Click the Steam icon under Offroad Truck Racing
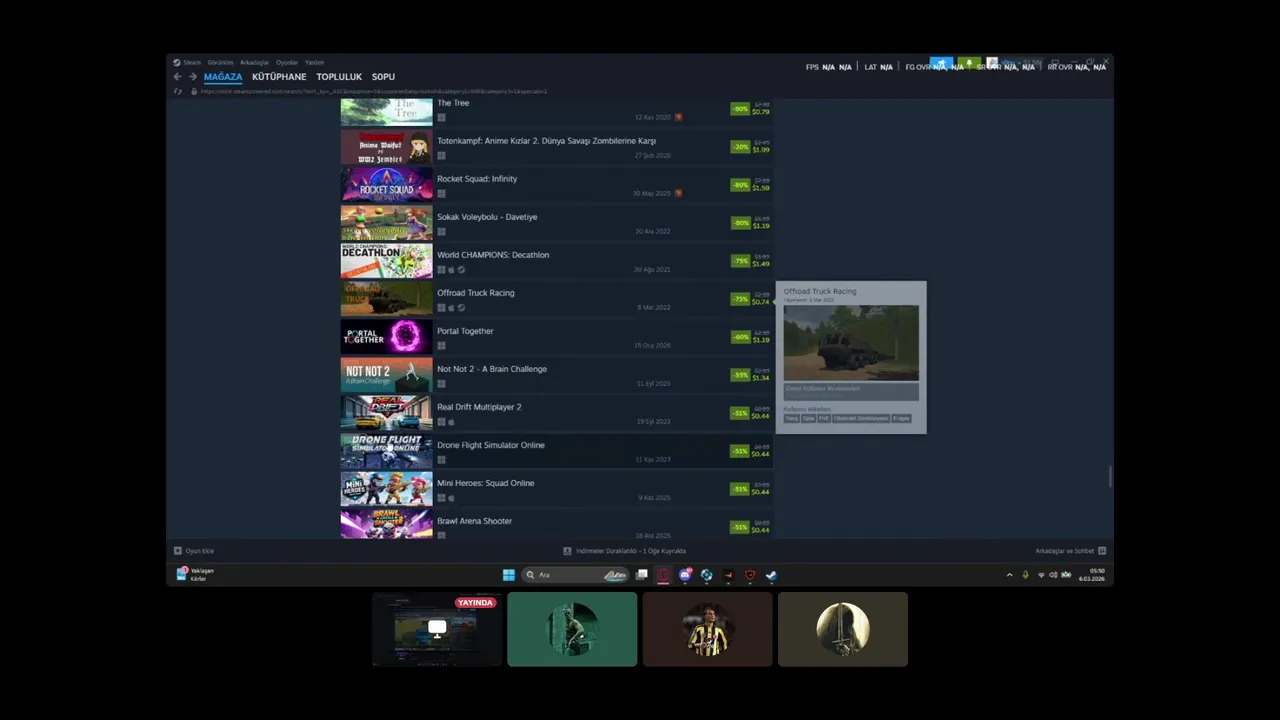Screen dimensions: 1280x720 [461, 308]
